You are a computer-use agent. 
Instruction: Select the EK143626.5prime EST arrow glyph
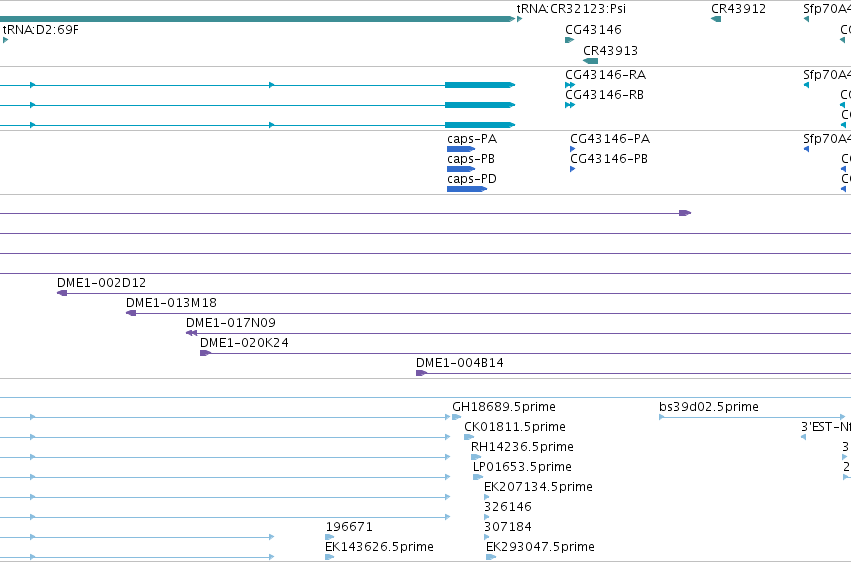[x=329, y=557]
